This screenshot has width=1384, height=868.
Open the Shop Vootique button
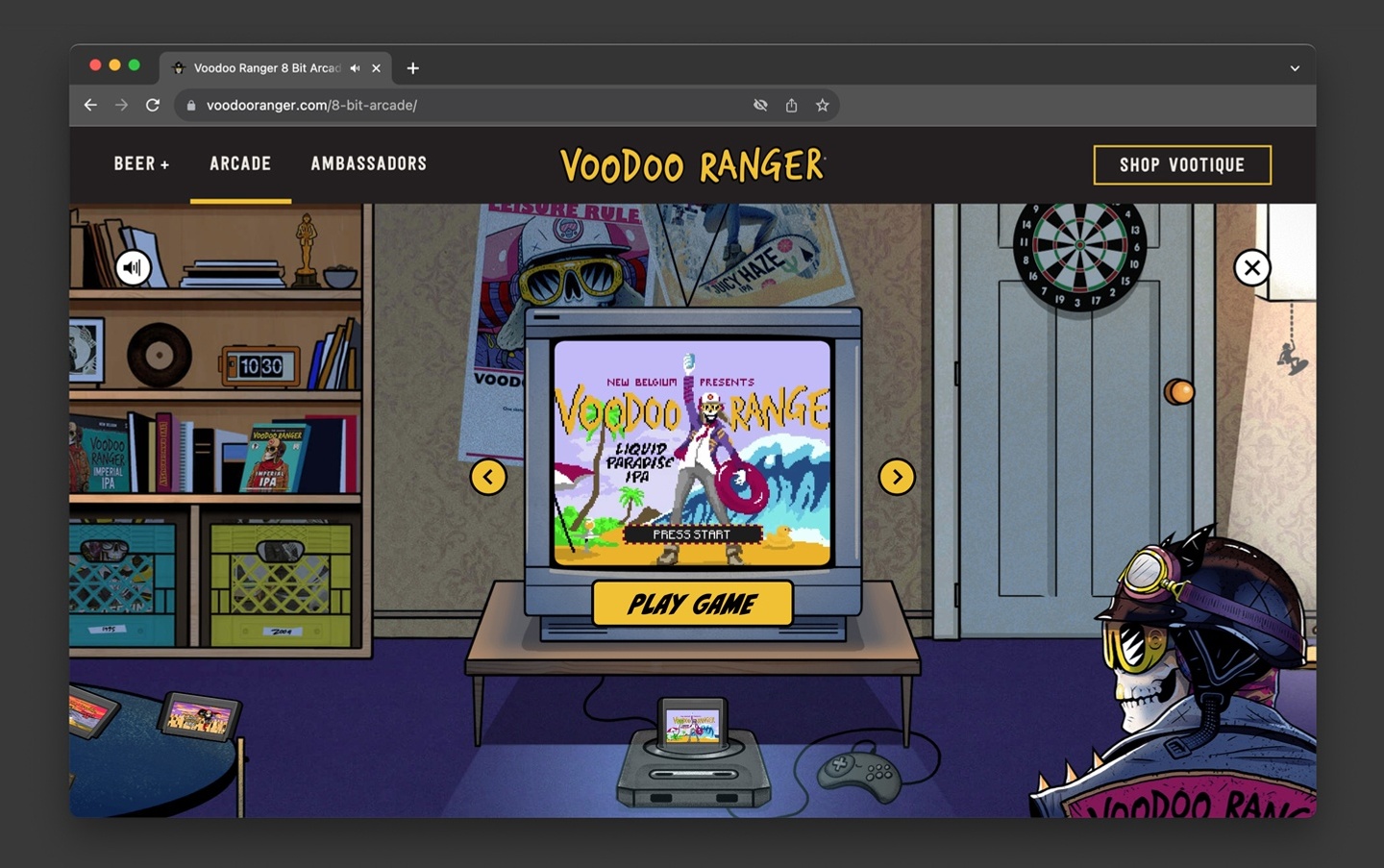point(1182,165)
